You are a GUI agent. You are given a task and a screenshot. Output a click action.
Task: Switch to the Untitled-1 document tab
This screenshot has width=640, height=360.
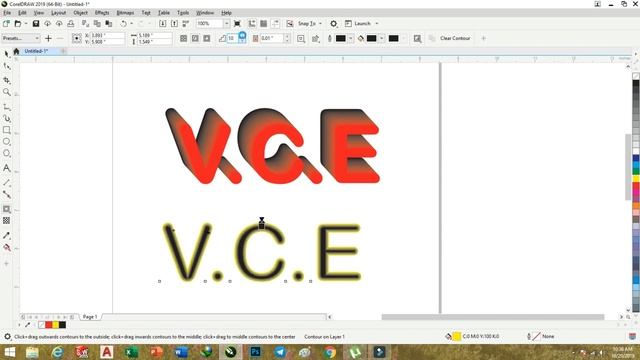coord(36,51)
